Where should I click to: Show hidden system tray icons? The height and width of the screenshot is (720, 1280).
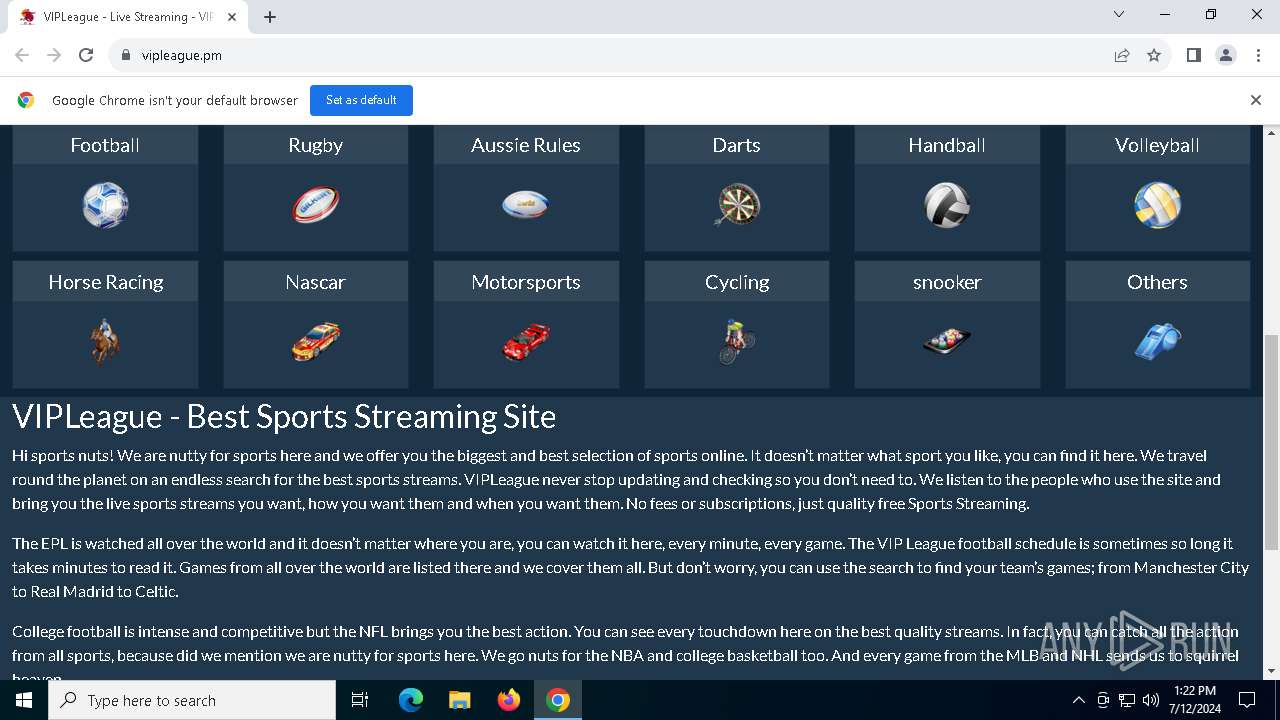[1078, 700]
